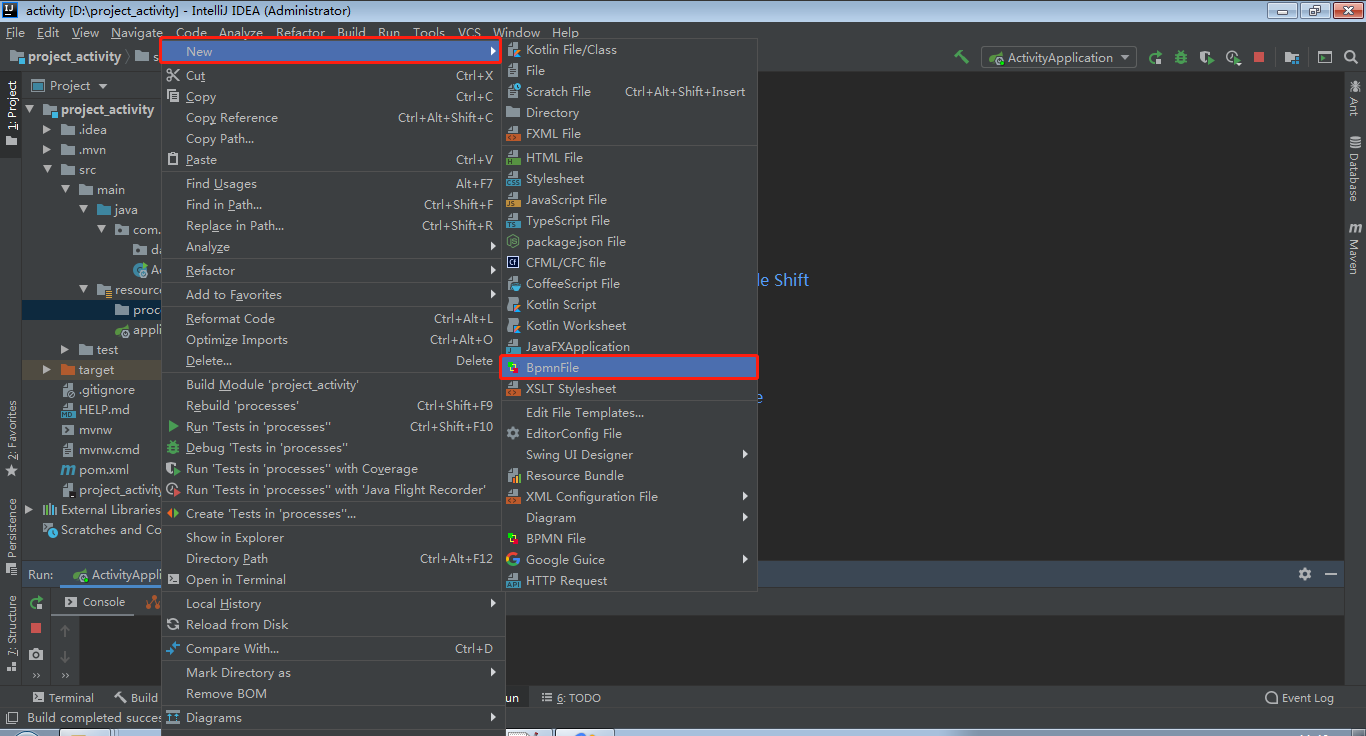
Task: Start debugging with the bug icon
Action: [x=1180, y=57]
